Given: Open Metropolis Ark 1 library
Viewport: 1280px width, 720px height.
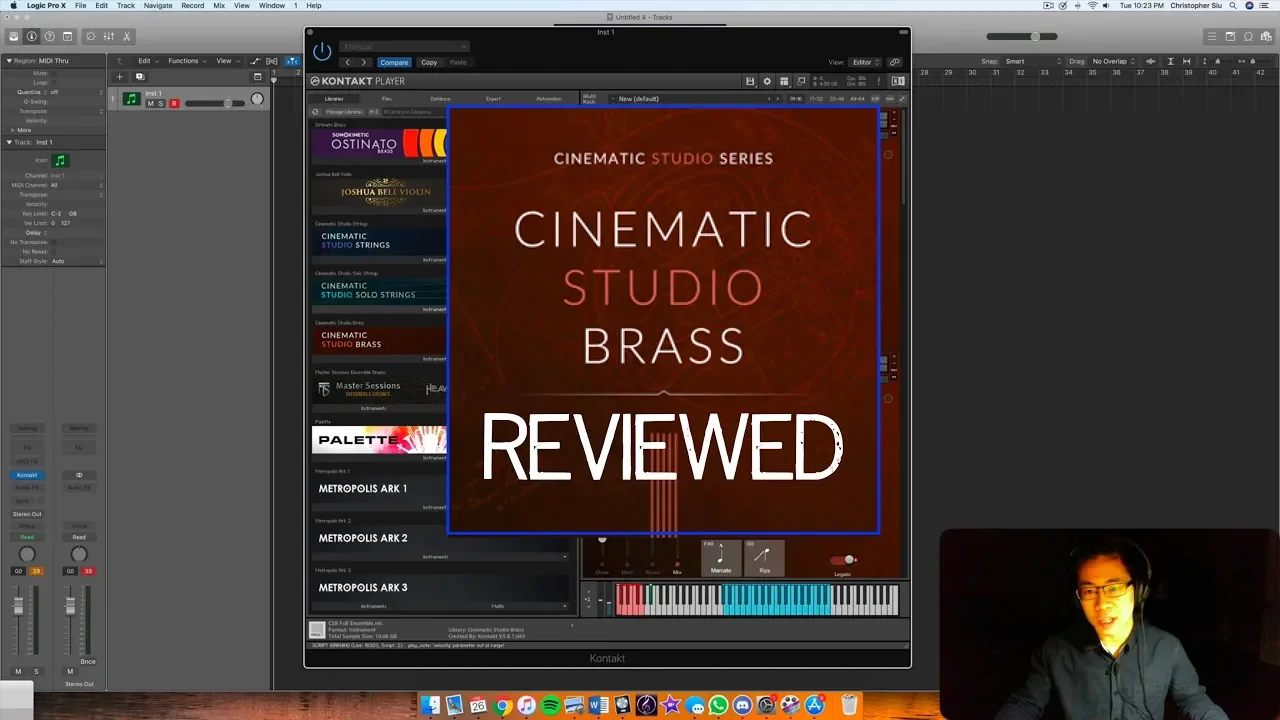Looking at the screenshot, I should pyautogui.click(x=439, y=489).
